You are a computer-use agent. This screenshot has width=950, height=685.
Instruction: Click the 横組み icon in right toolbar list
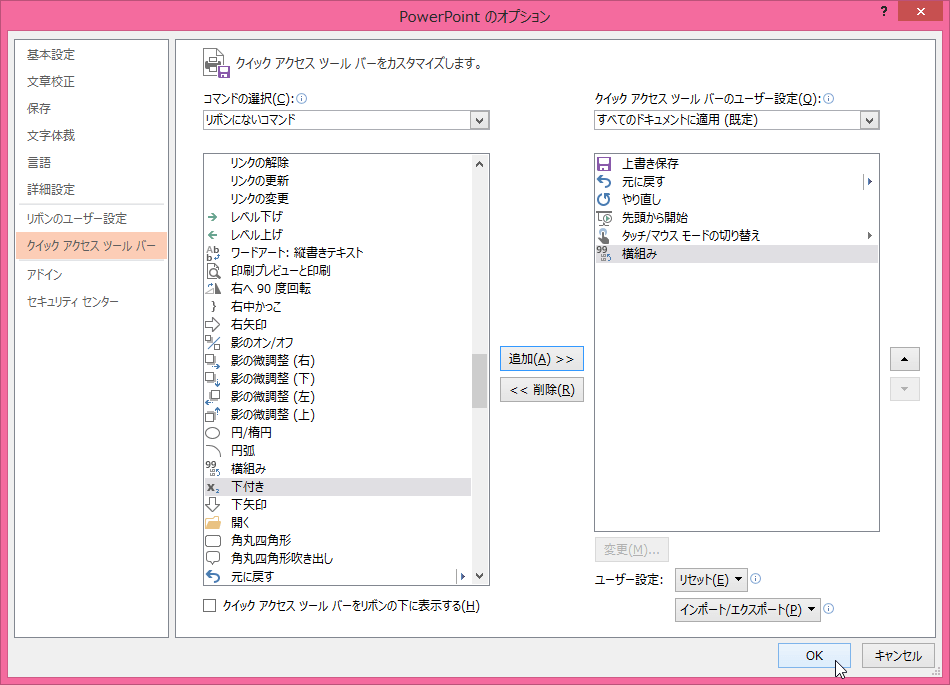pos(604,254)
